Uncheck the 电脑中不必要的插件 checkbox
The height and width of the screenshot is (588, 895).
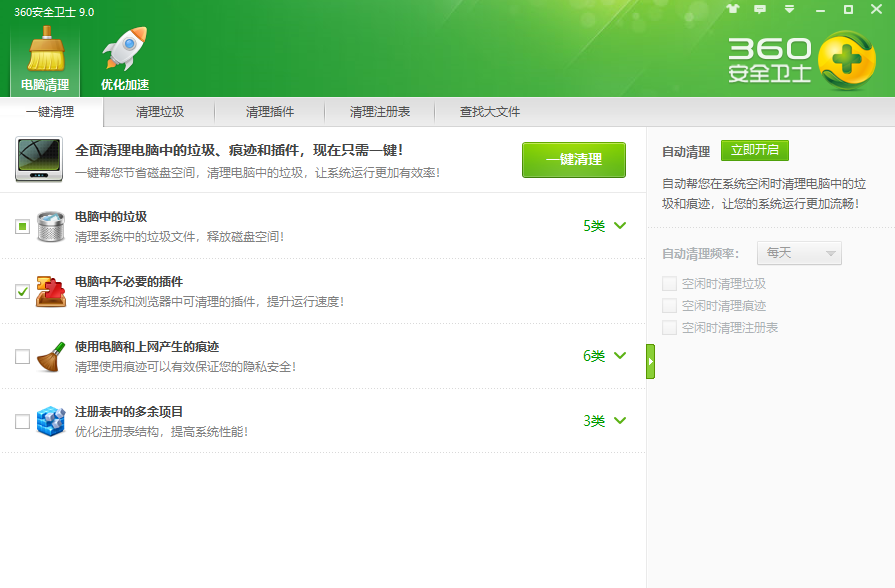click(x=22, y=291)
